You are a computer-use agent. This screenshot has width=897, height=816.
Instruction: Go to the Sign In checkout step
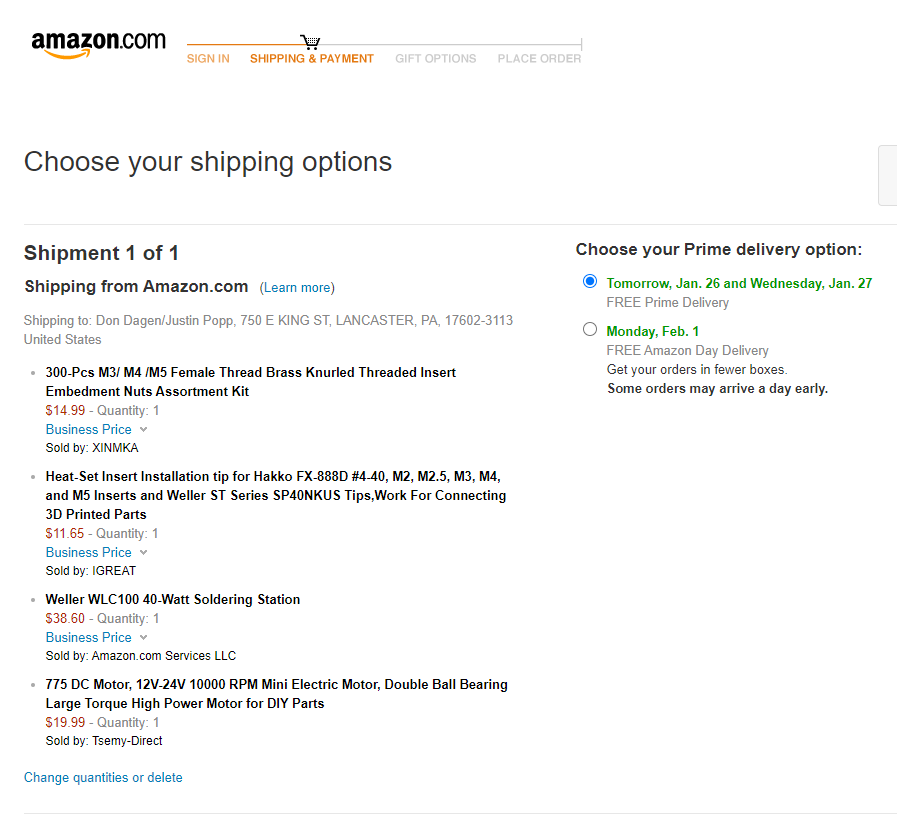208,59
